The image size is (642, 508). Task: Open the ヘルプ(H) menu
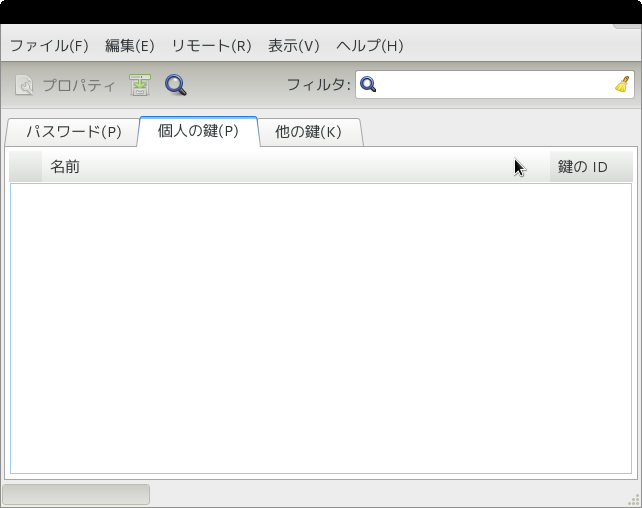pos(370,45)
